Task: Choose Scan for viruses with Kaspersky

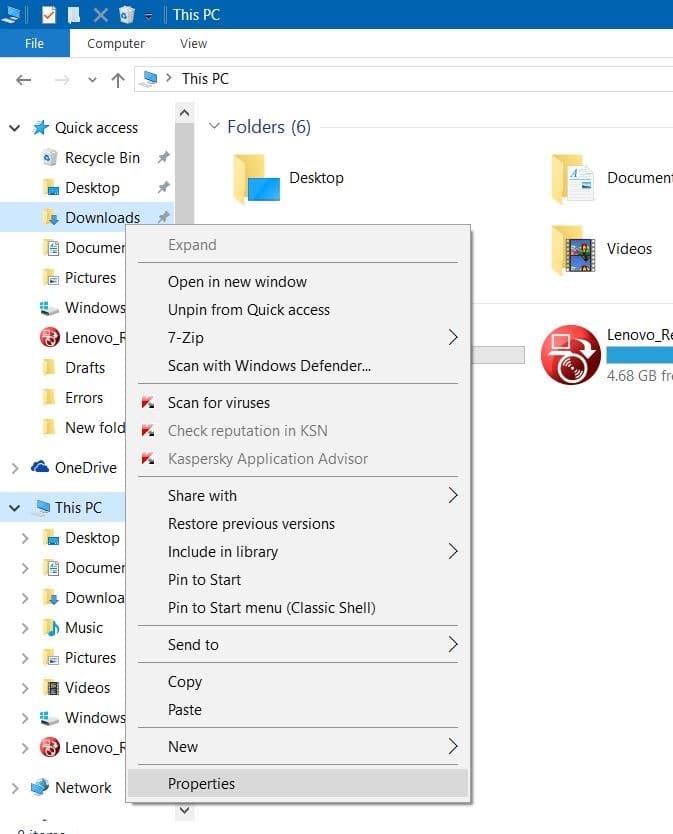Action: point(298,403)
